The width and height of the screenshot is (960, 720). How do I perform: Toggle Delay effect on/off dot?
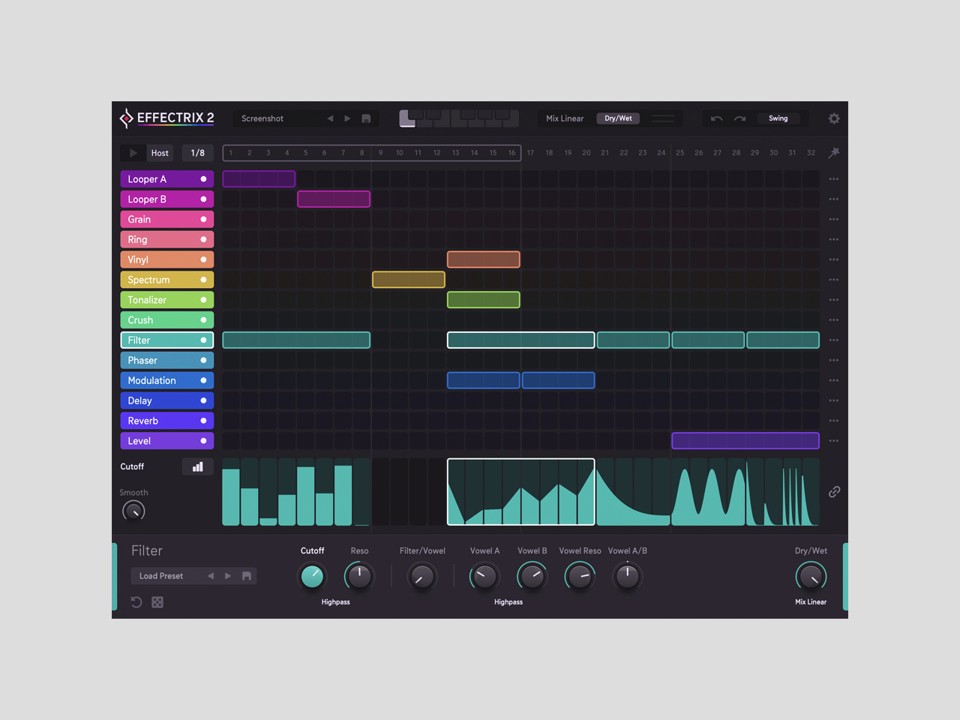[203, 400]
